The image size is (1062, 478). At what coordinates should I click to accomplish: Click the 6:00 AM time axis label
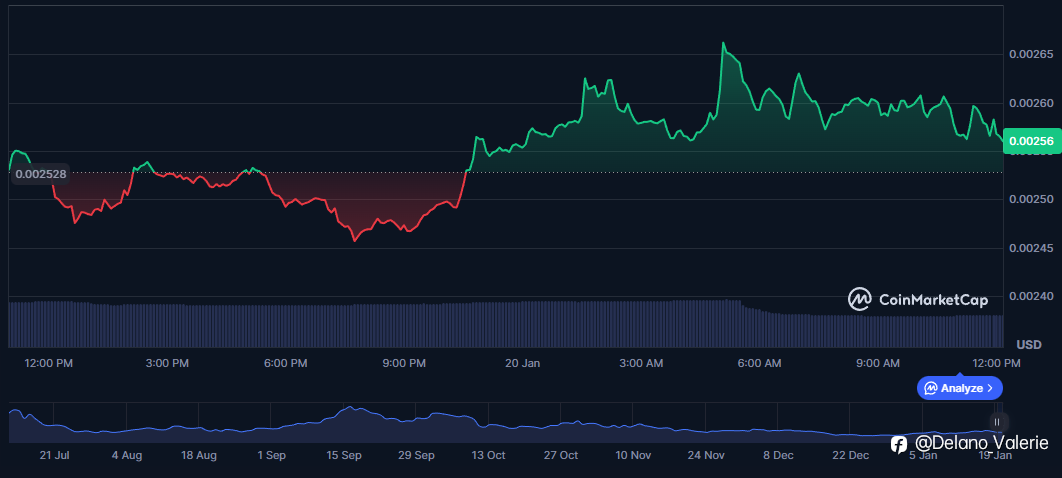(x=759, y=363)
